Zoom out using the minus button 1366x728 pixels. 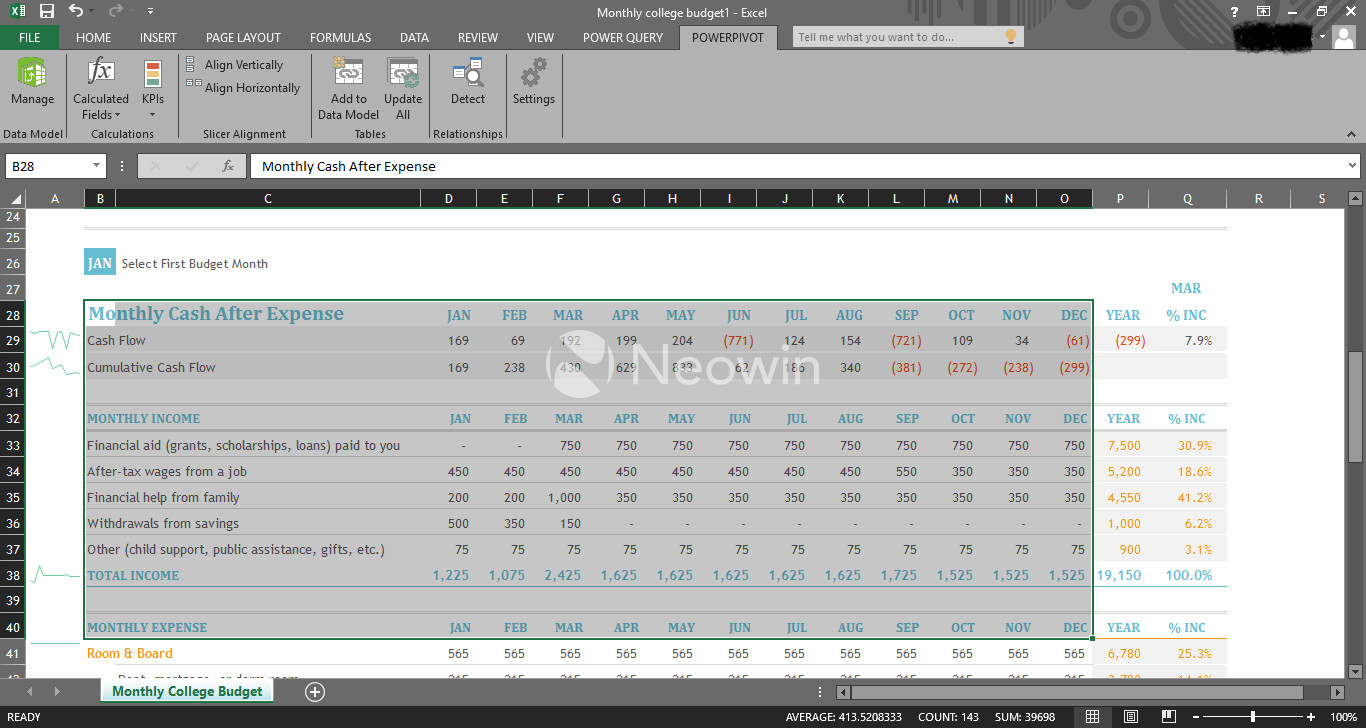pyautogui.click(x=1194, y=717)
